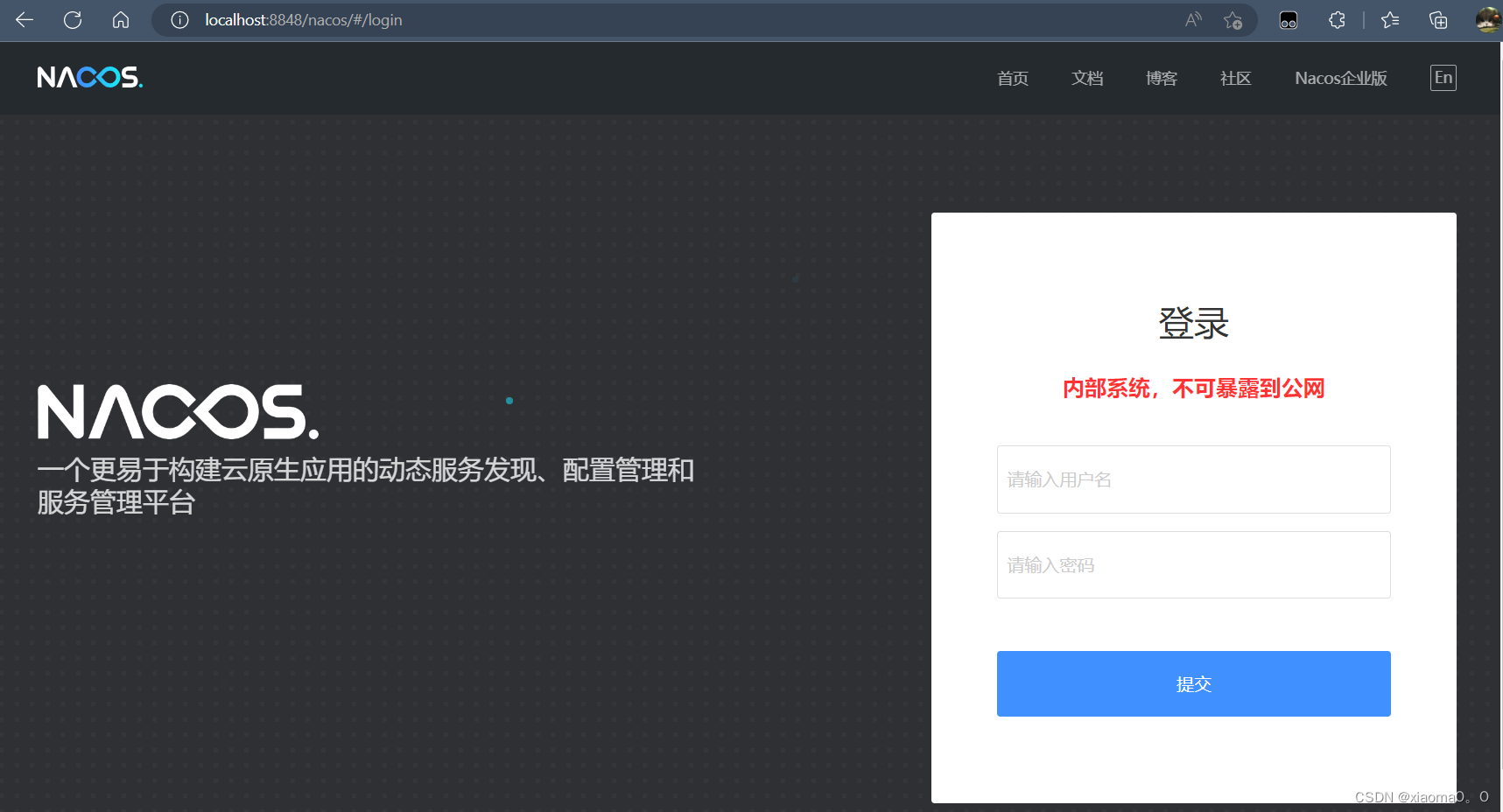
Task: Go back using the browser back arrow
Action: click(x=25, y=19)
